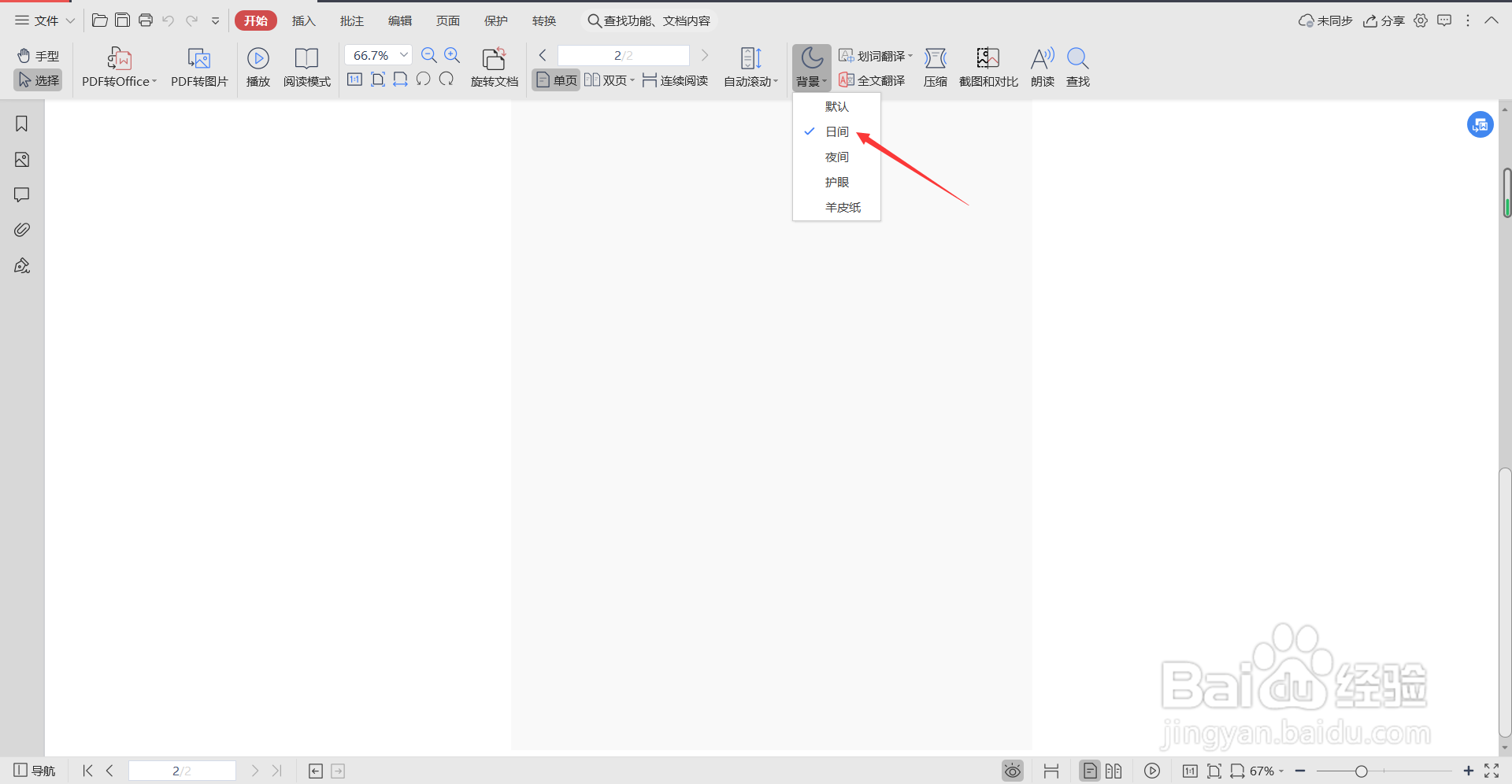Click the undo arrow icon
Screen dimensions: 1512x784
coord(169,20)
